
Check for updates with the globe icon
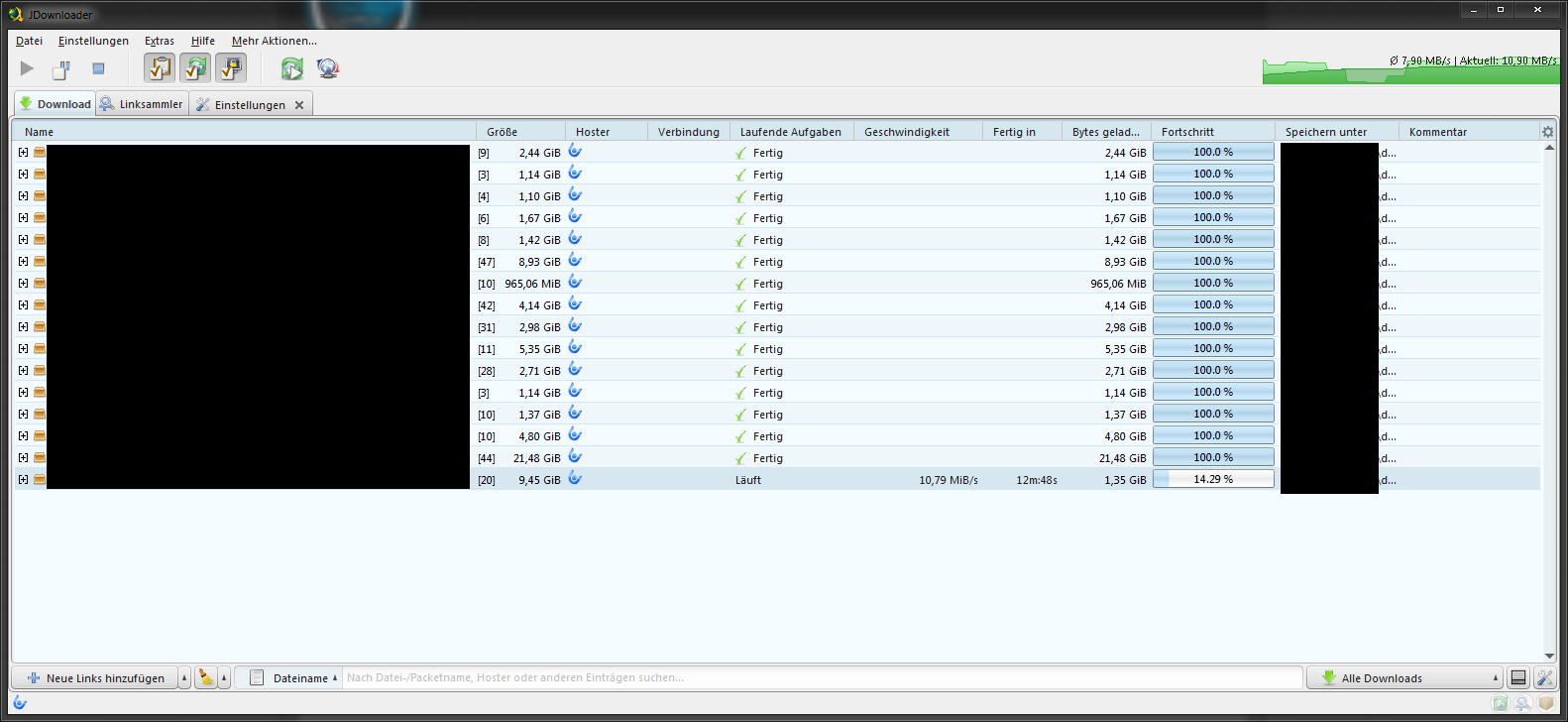click(x=328, y=68)
